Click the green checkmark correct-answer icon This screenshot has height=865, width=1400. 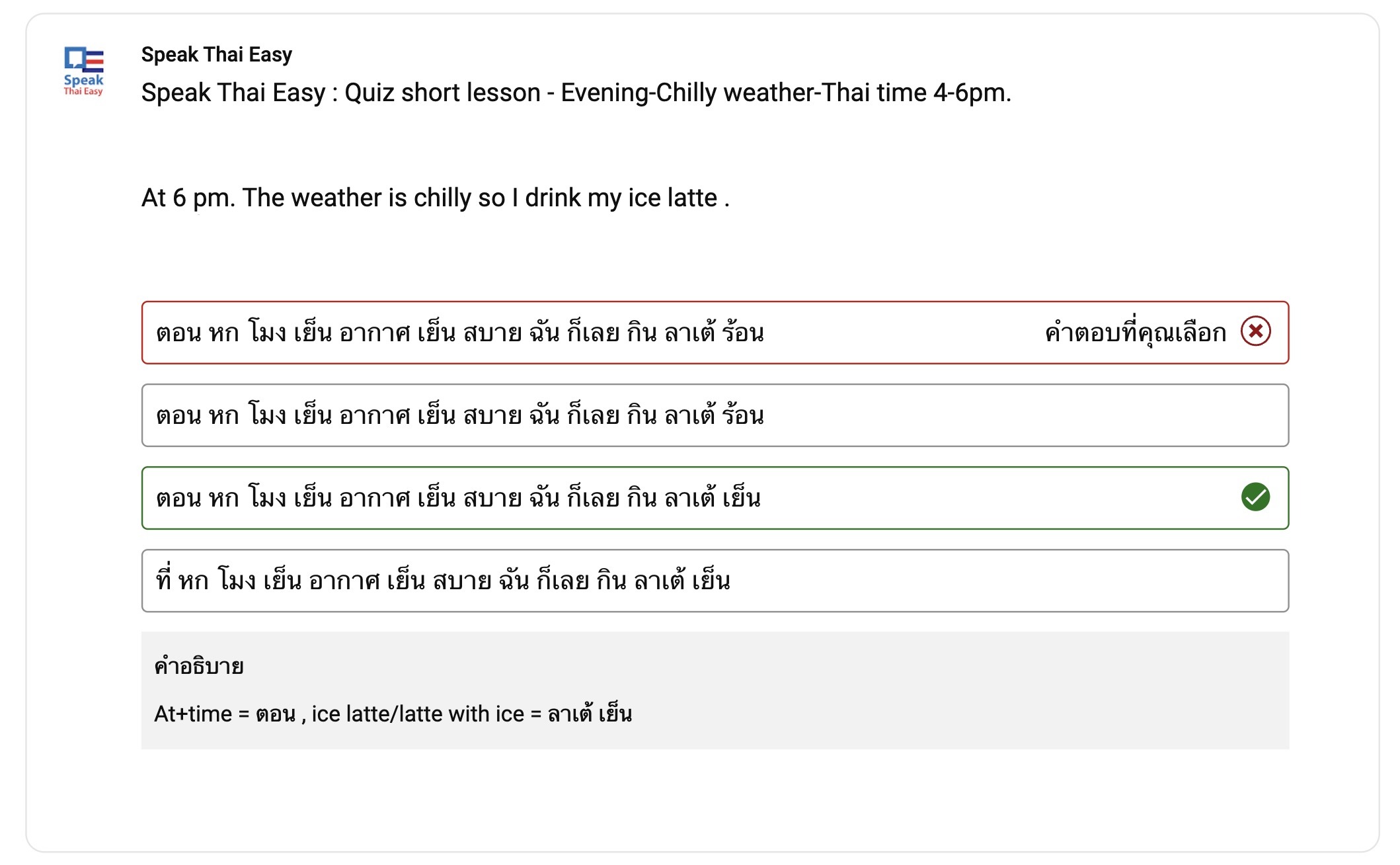tap(1255, 497)
